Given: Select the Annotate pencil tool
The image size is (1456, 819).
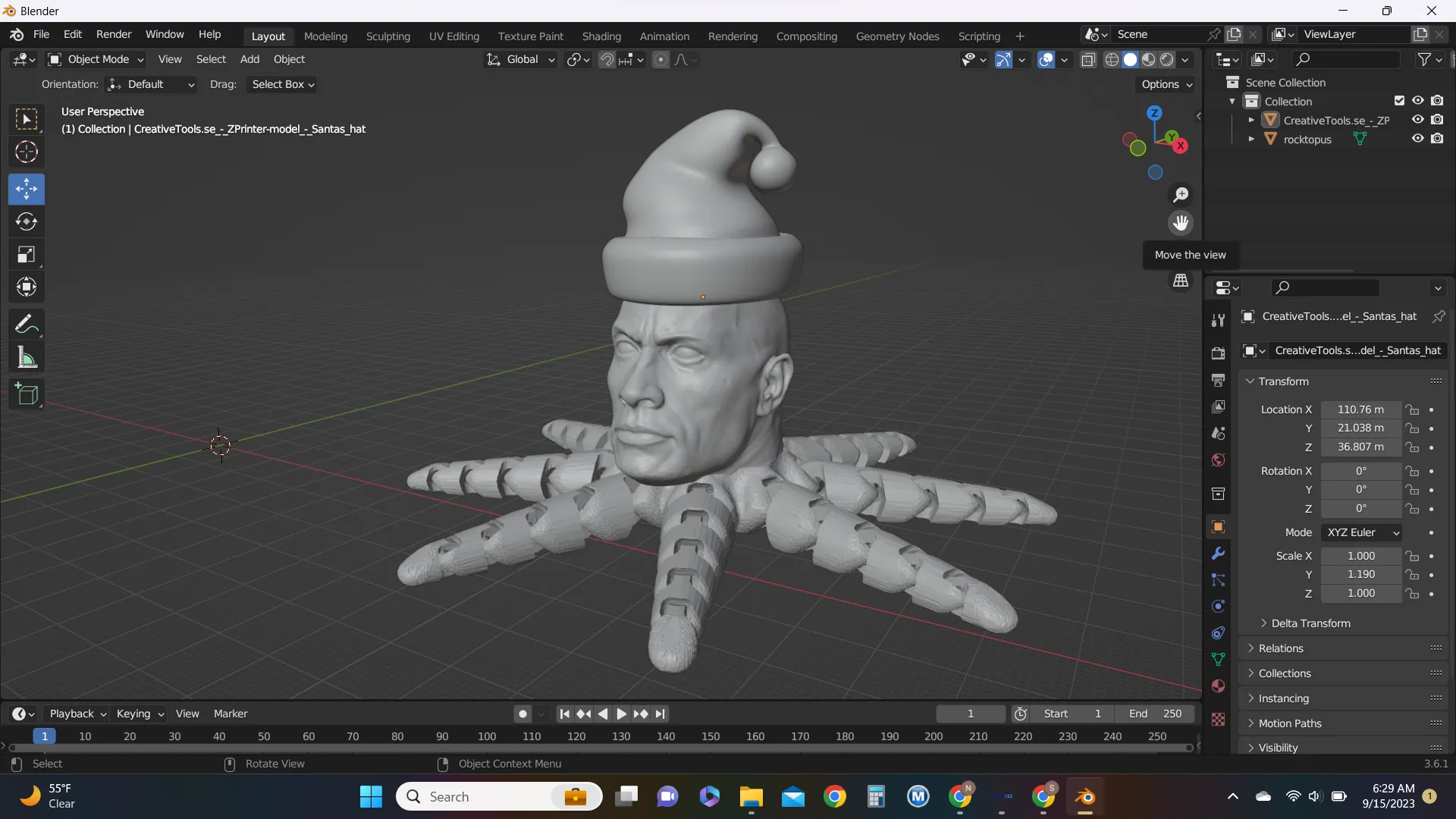Looking at the screenshot, I should 27,325.
